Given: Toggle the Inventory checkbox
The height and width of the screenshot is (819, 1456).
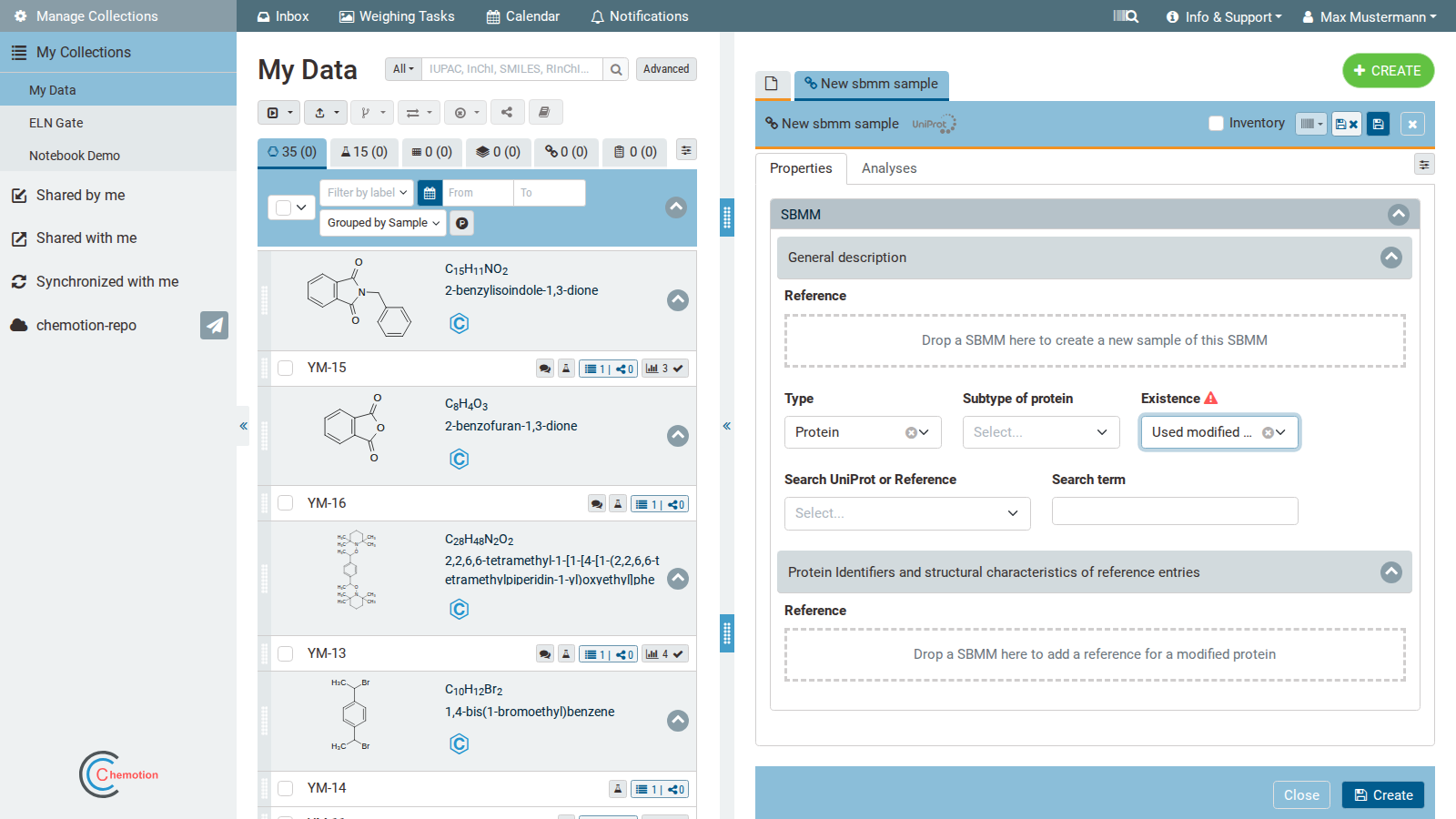Looking at the screenshot, I should (x=1216, y=123).
